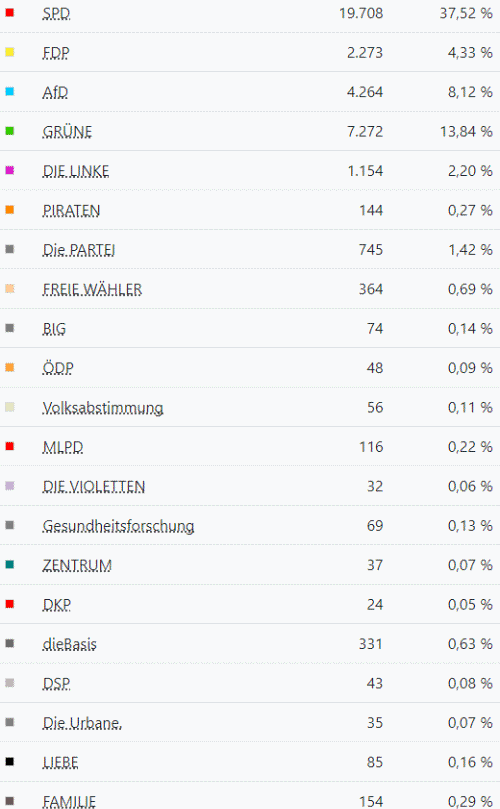
Task: Click the teal ZENTRUM color marker
Action: (9, 564)
